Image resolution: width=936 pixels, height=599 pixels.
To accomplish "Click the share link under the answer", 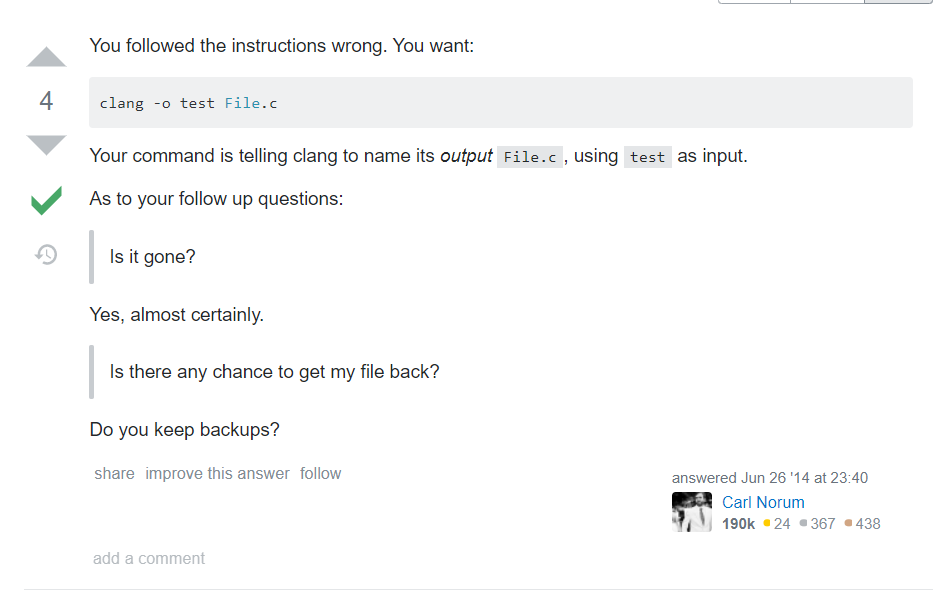I will click(114, 474).
